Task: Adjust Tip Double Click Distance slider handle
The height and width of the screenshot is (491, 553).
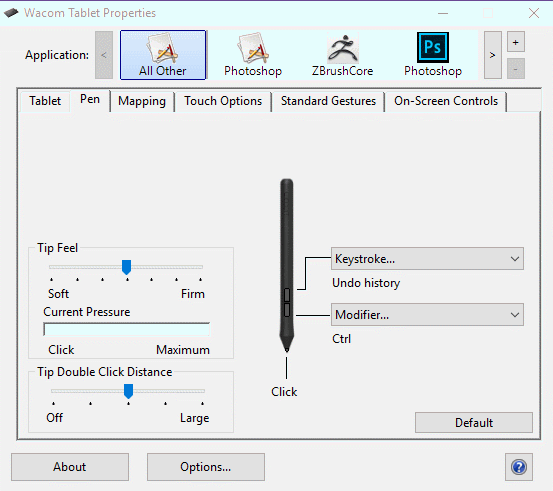Action: tap(128, 391)
